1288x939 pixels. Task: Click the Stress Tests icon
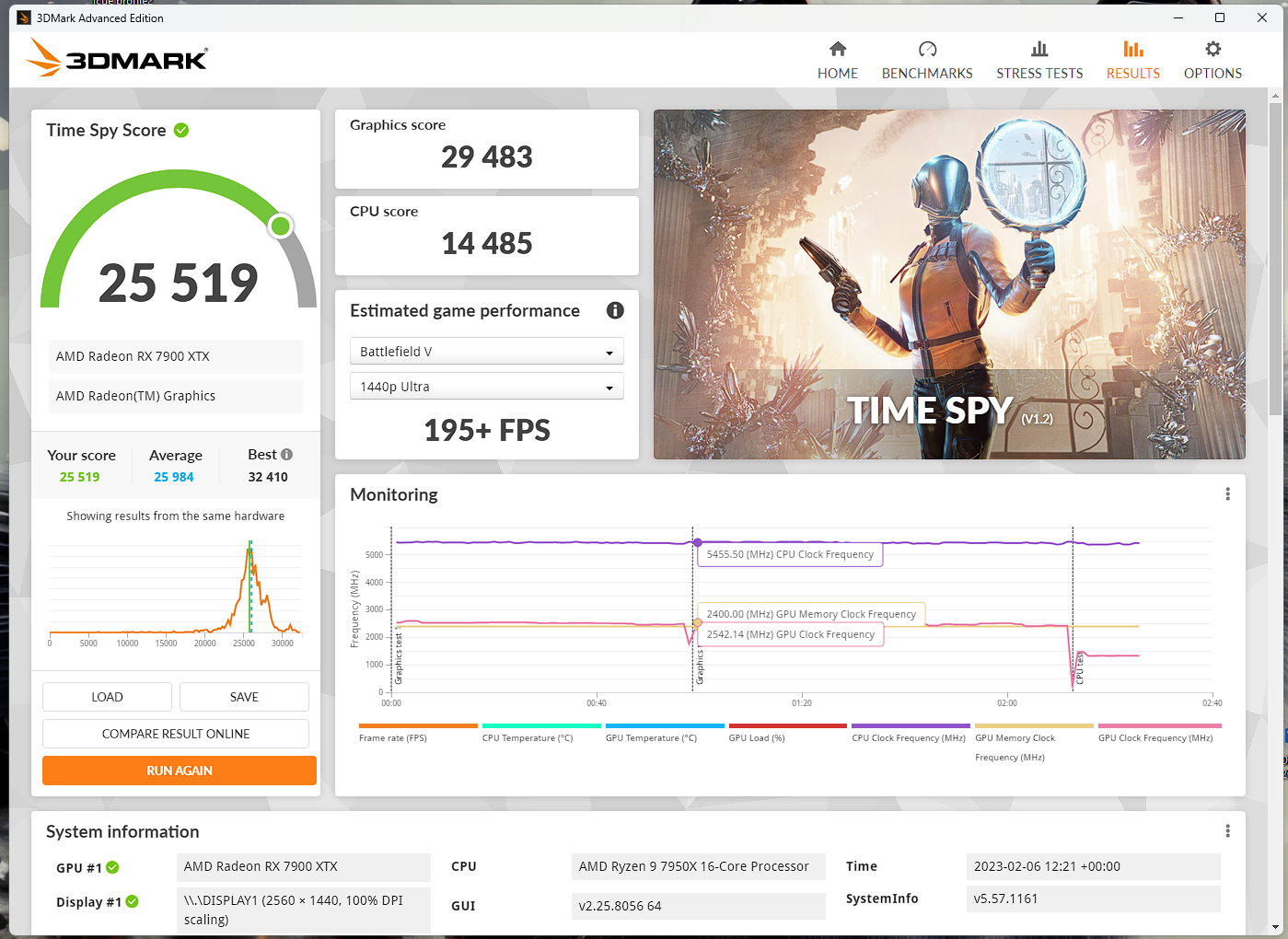coord(1039,48)
